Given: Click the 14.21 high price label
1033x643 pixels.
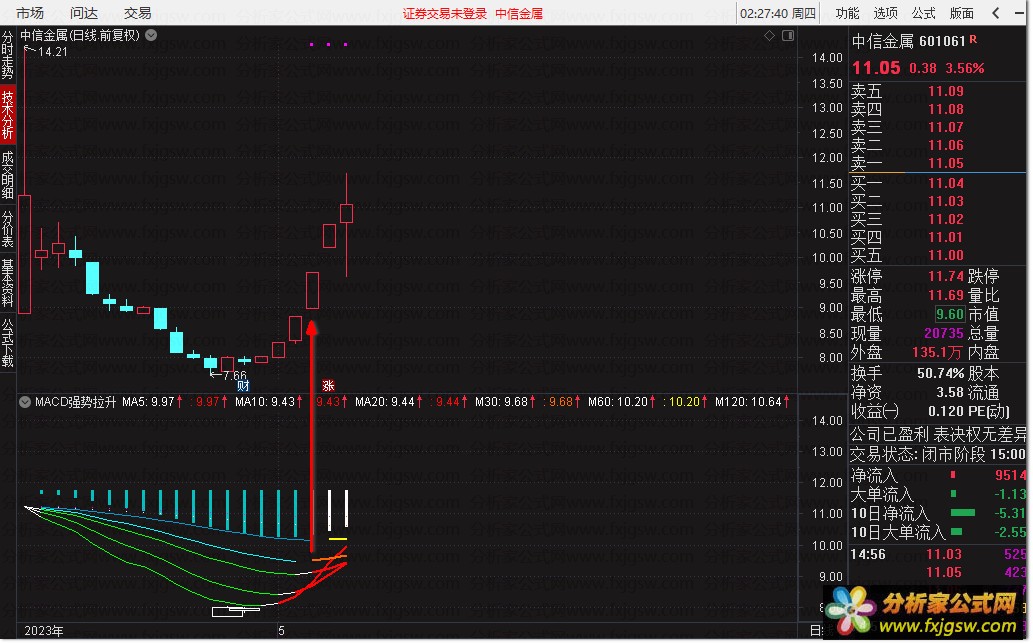Looking at the screenshot, I should (53, 51).
